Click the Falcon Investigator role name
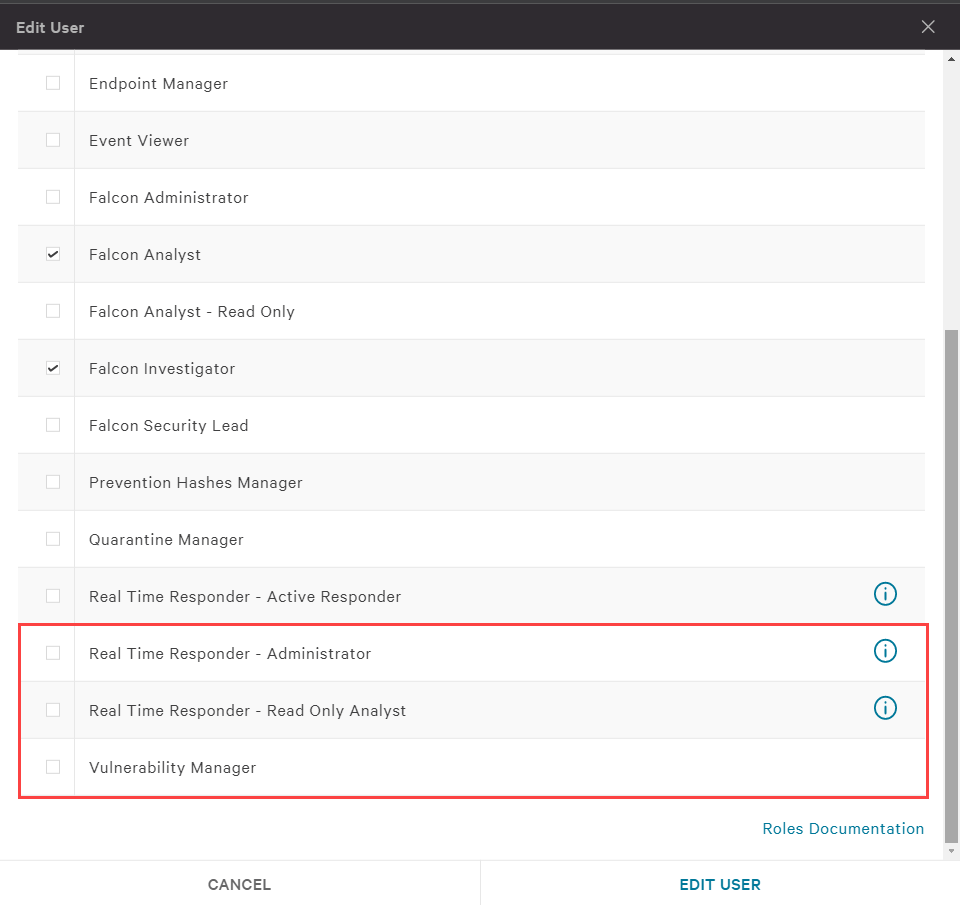Screen dimensions: 960x905 [x=162, y=369]
